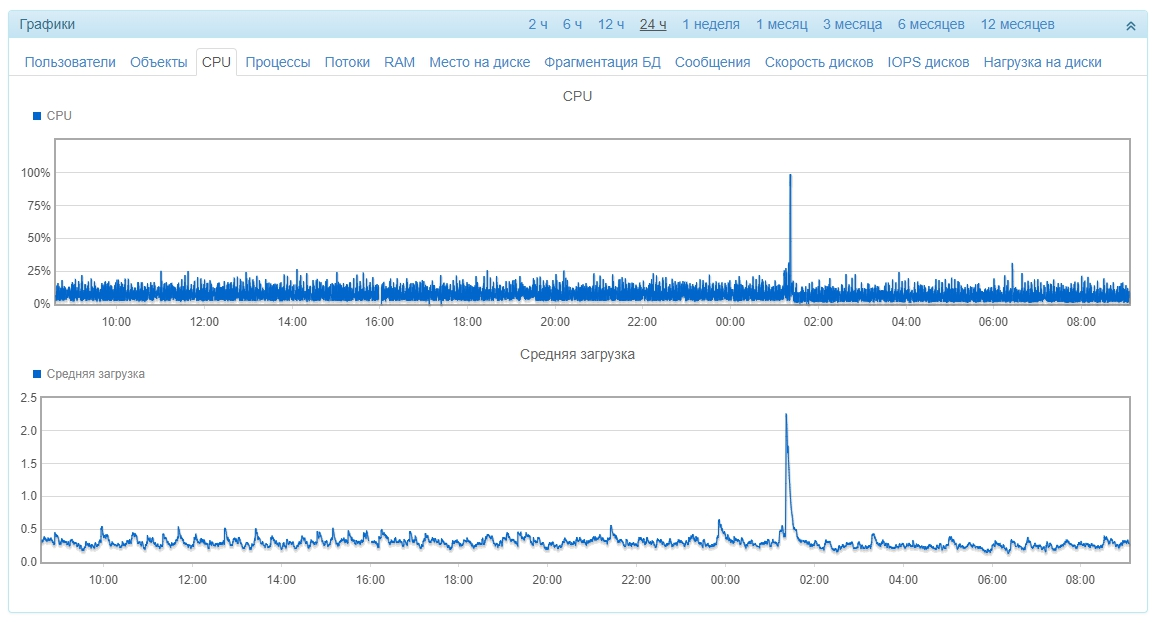Screen dimensions: 1155x623
Task: Switch to the 12 ч time range
Action: click(611, 24)
